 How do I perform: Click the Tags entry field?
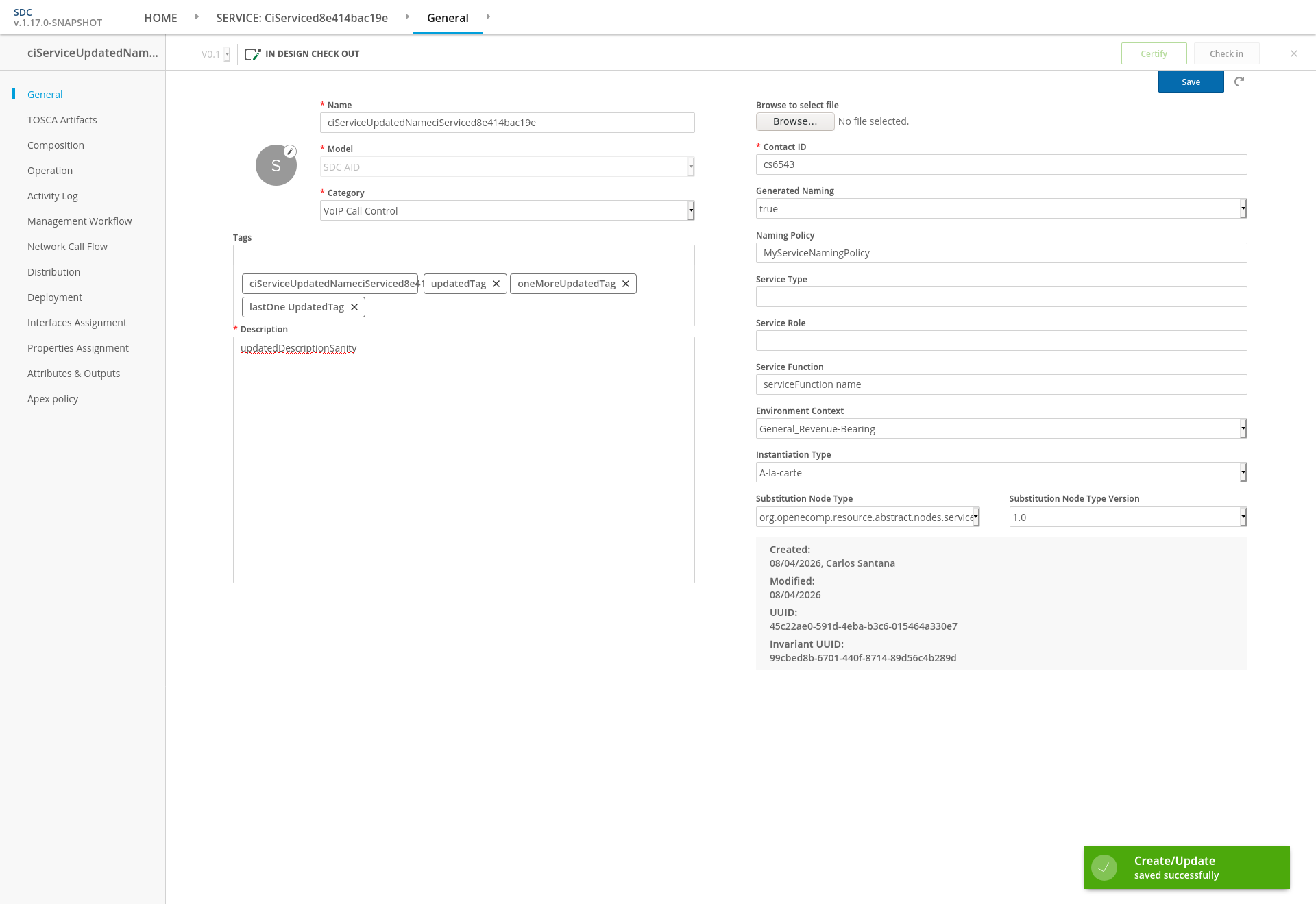tap(464, 255)
